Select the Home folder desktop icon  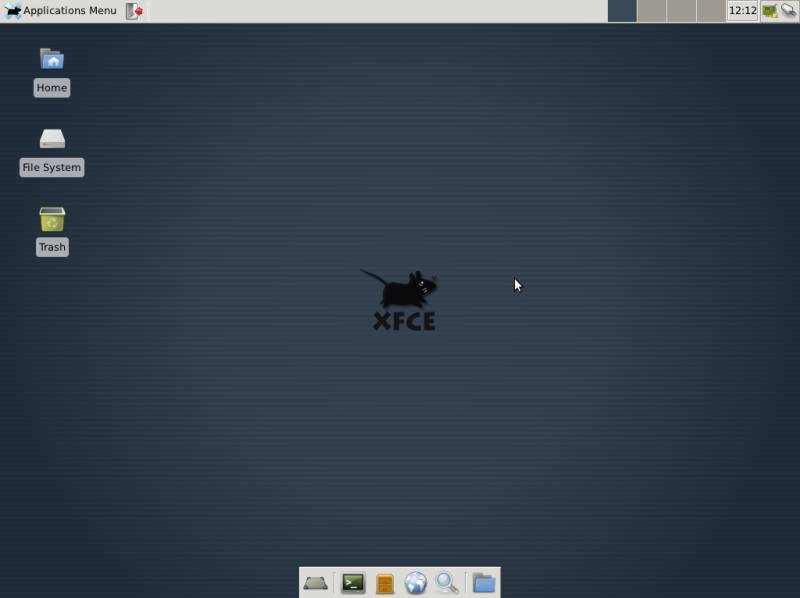point(51,59)
